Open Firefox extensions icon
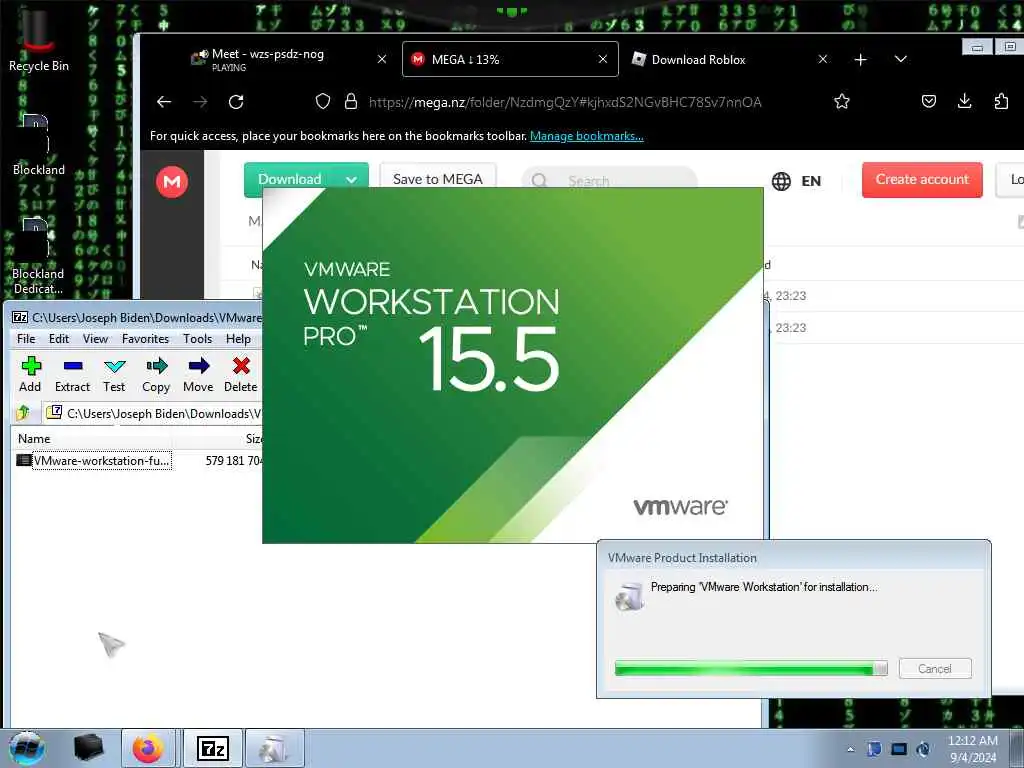 tap(1001, 101)
